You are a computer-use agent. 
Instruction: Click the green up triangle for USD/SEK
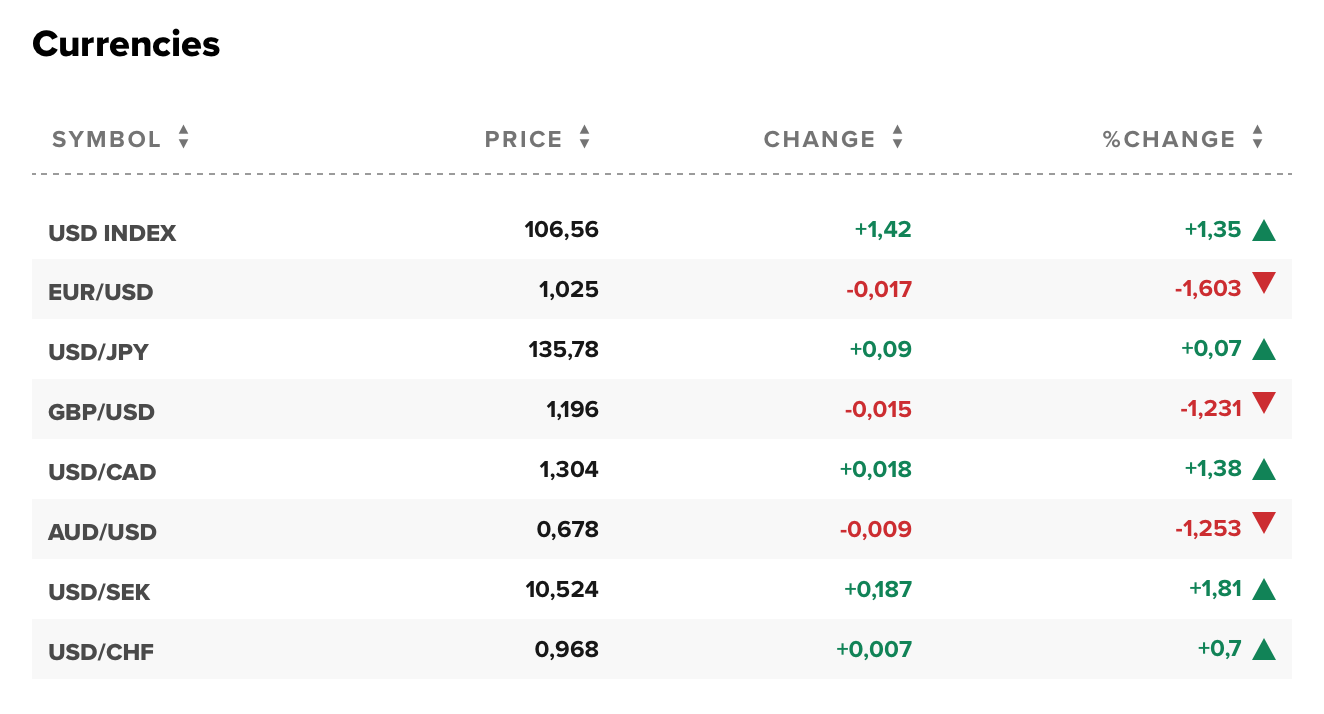pyautogui.click(x=1265, y=589)
